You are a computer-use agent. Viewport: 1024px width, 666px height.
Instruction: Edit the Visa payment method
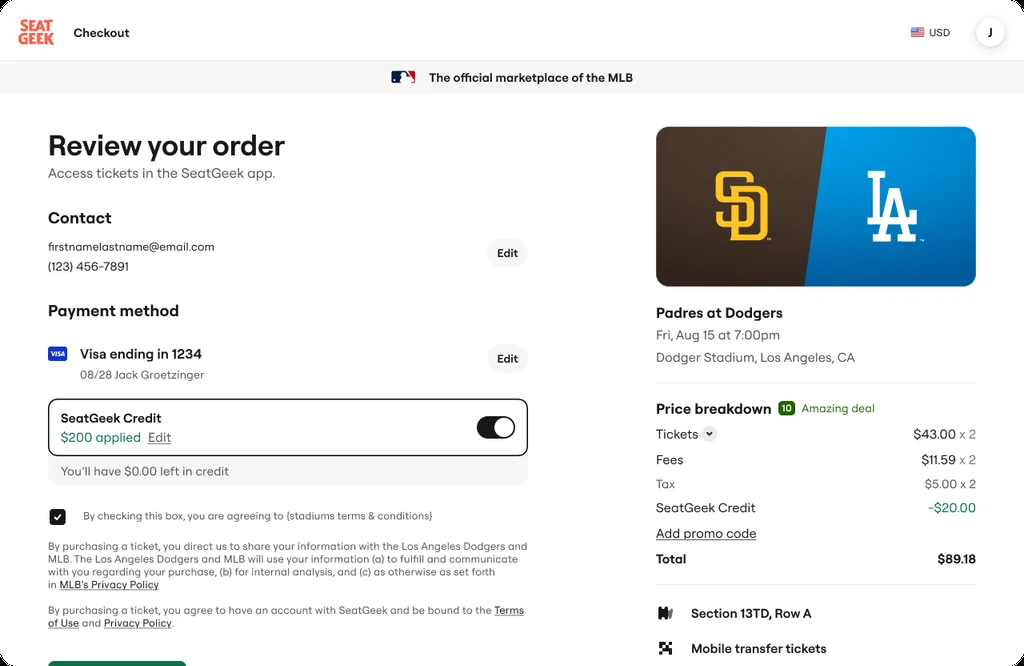pos(507,358)
